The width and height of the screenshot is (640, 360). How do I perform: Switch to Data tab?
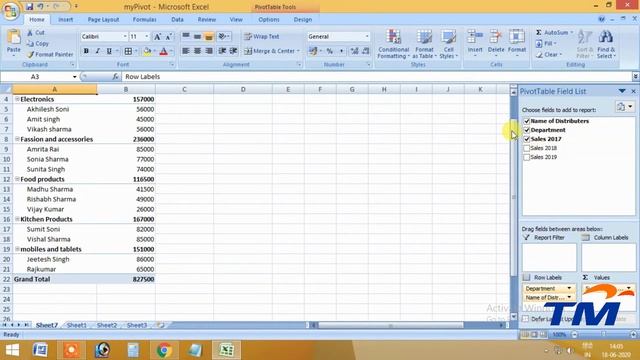[x=177, y=20]
